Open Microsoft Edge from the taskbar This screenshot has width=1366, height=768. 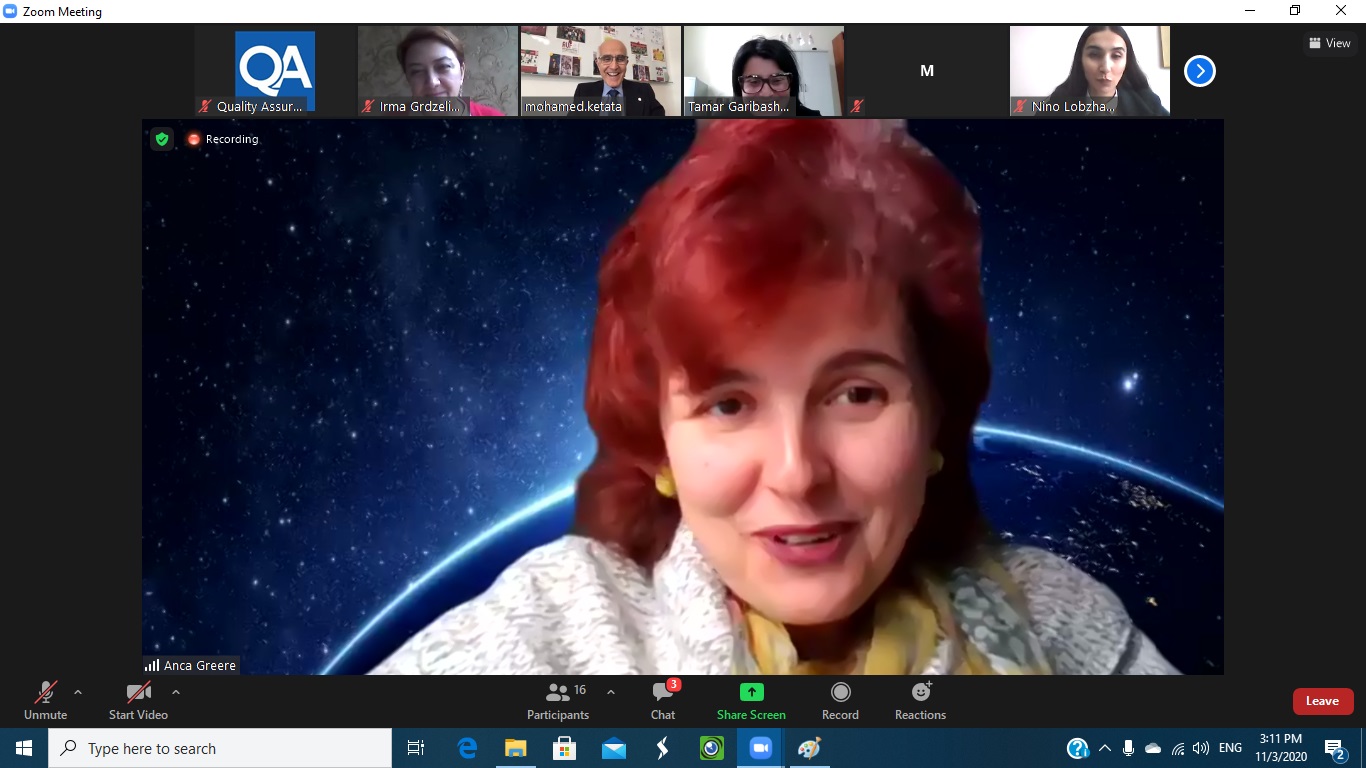point(467,748)
